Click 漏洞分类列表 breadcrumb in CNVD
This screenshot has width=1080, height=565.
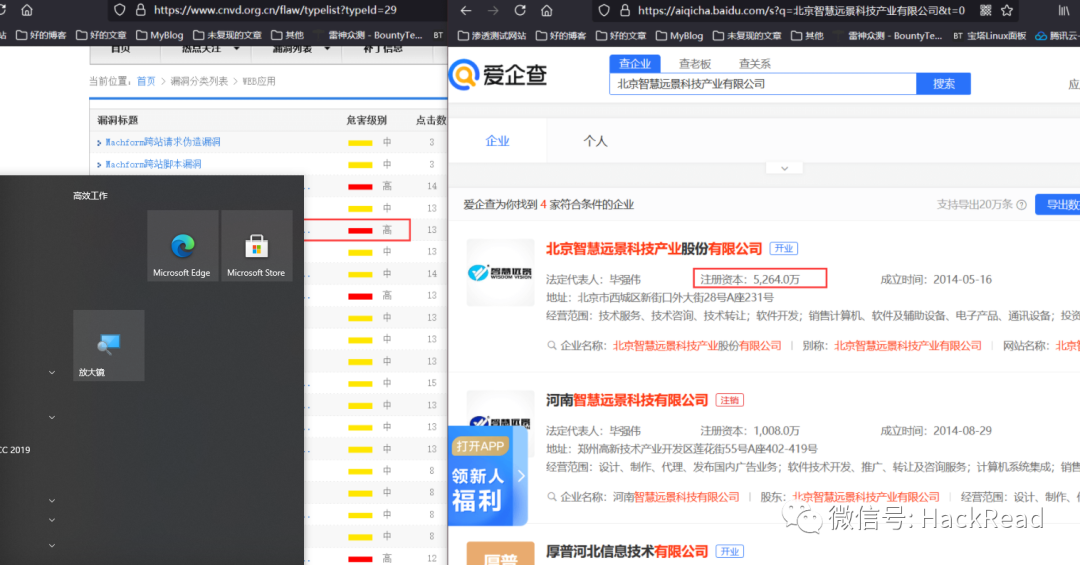[199, 81]
